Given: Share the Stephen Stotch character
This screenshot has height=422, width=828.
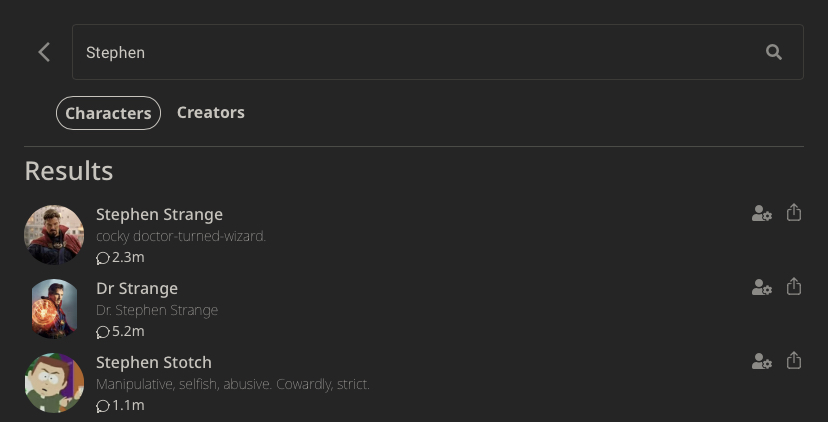Looking at the screenshot, I should click(x=794, y=360).
